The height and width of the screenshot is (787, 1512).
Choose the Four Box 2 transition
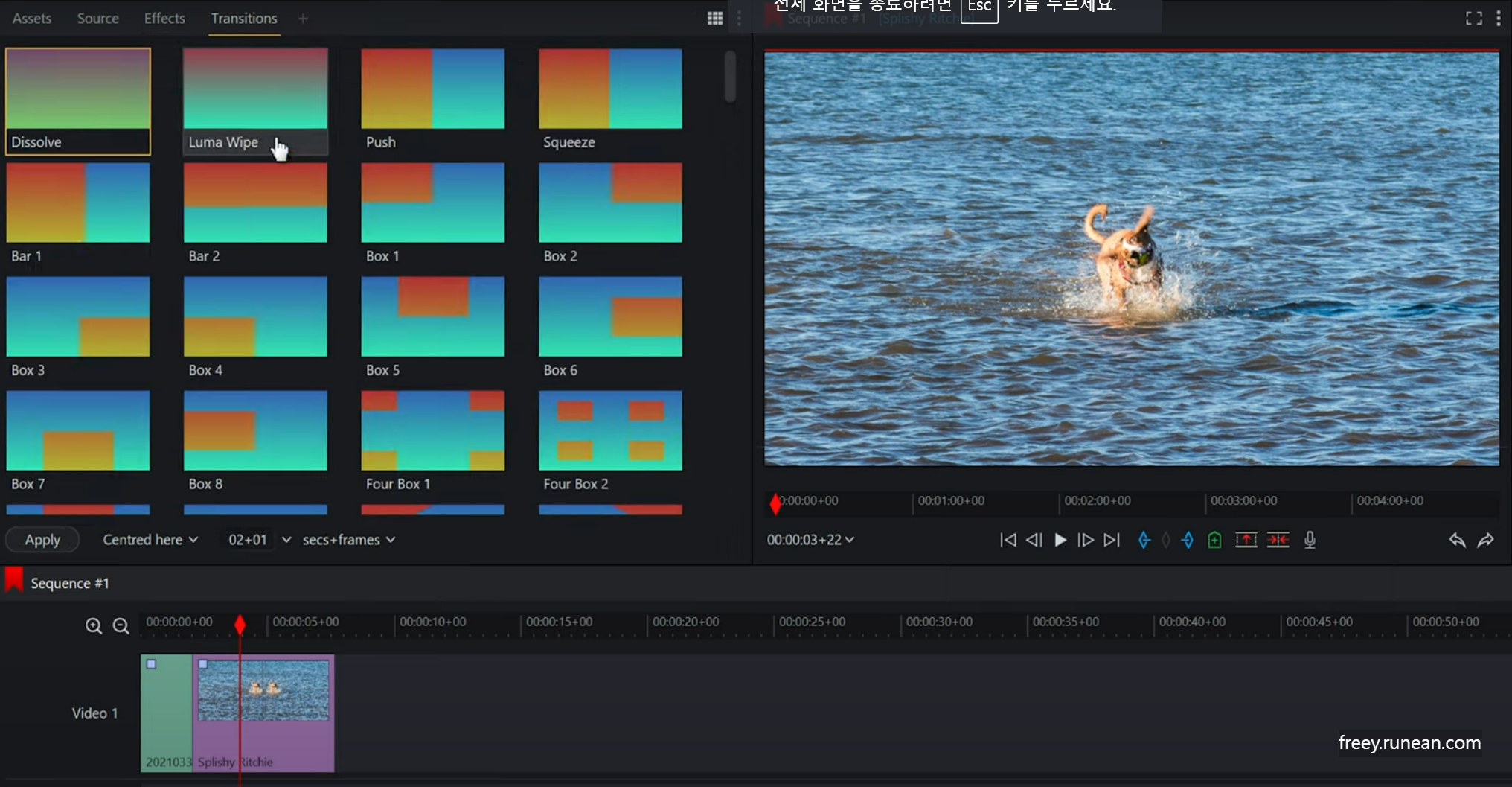click(610, 443)
